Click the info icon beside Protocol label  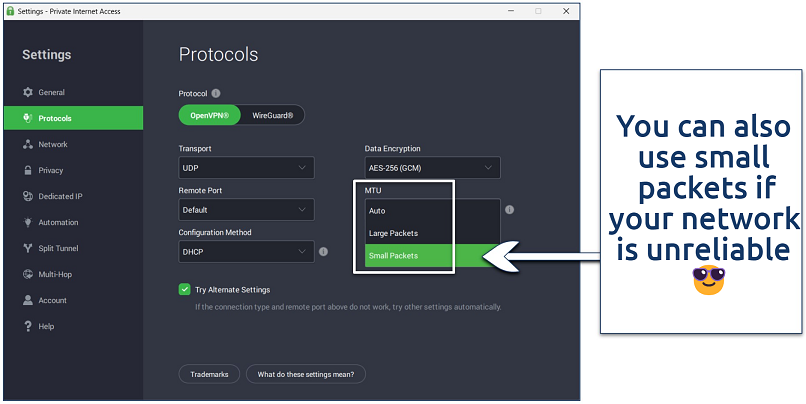216,93
